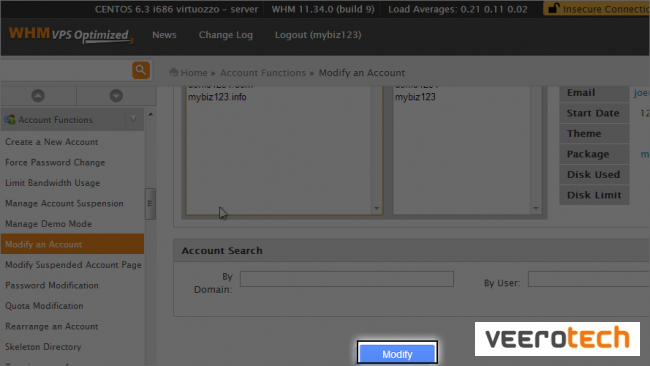Click the WHM 11.34.0 build text
The height and width of the screenshot is (366, 650).
323,9
